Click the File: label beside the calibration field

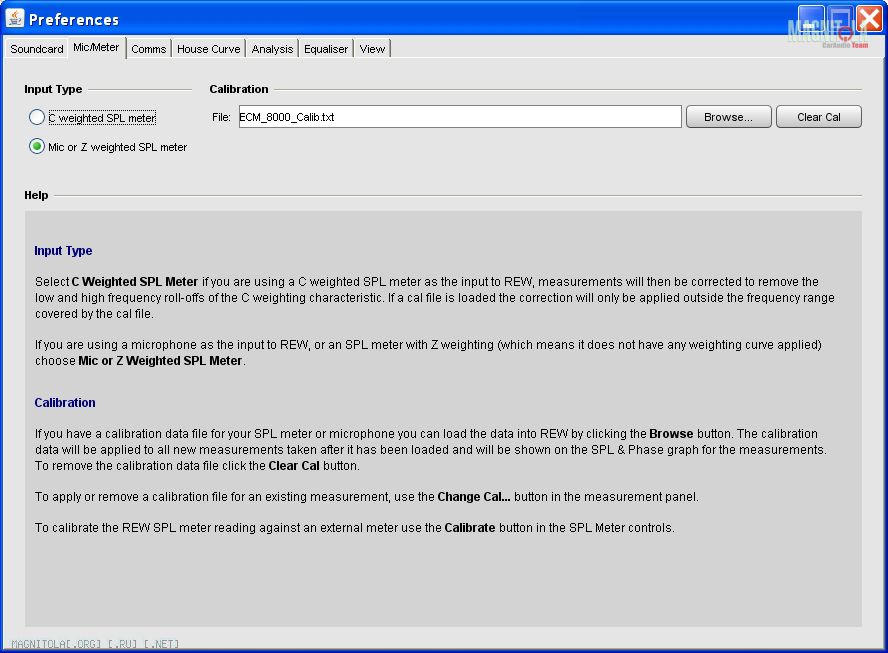point(221,117)
